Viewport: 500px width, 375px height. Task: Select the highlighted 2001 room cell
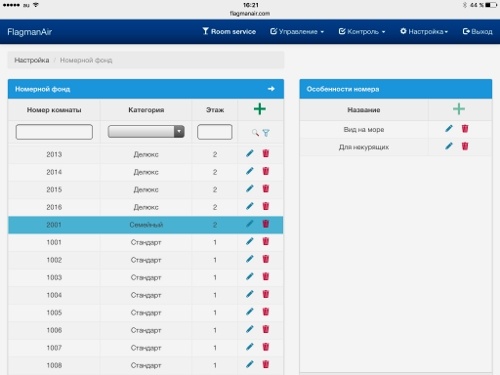(54, 225)
